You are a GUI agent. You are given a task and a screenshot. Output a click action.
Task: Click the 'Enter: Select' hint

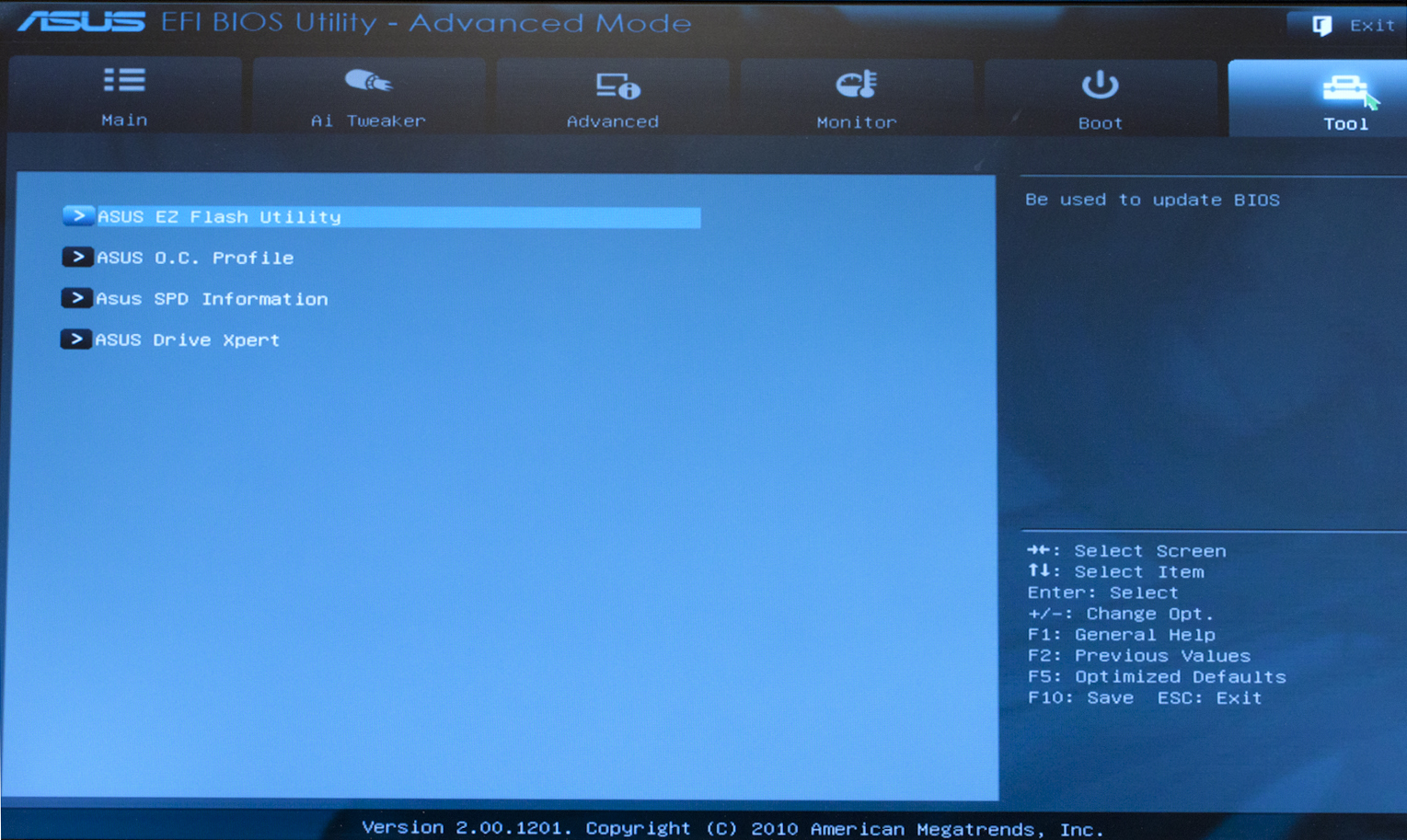coord(1102,593)
